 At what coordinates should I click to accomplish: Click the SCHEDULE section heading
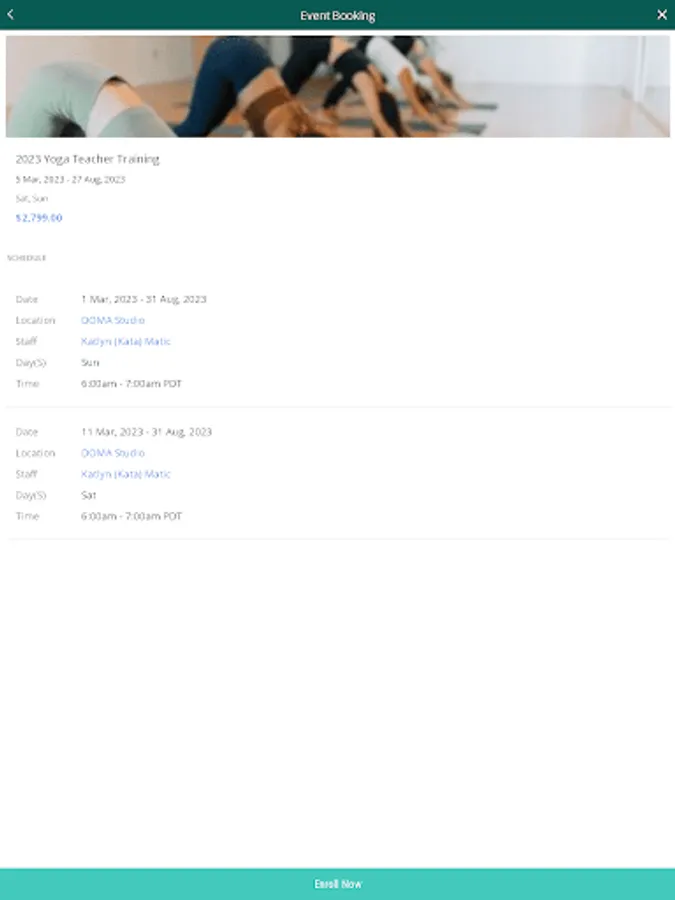(x=26, y=258)
